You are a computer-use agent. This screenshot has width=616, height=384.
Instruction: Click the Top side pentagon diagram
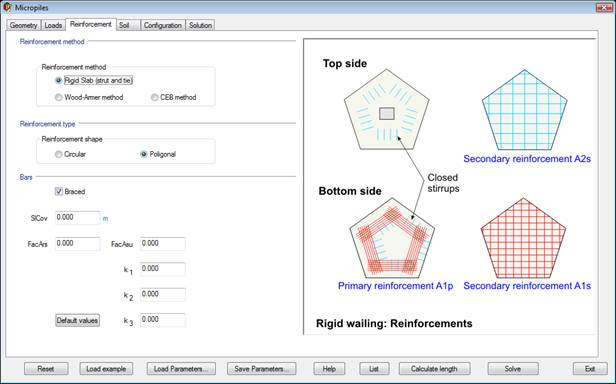387,110
